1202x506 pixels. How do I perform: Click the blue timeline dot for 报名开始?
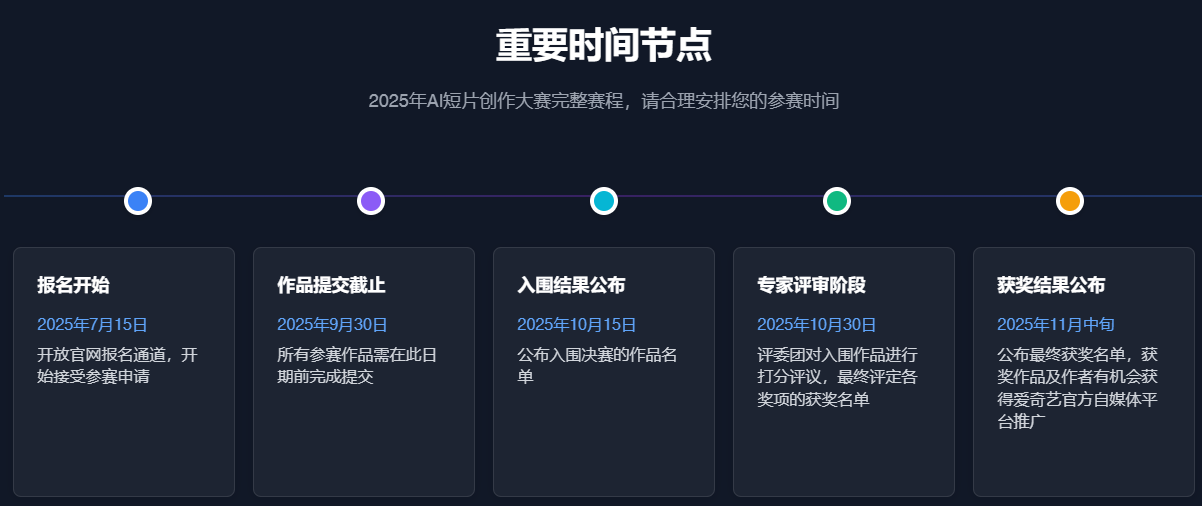(x=138, y=201)
